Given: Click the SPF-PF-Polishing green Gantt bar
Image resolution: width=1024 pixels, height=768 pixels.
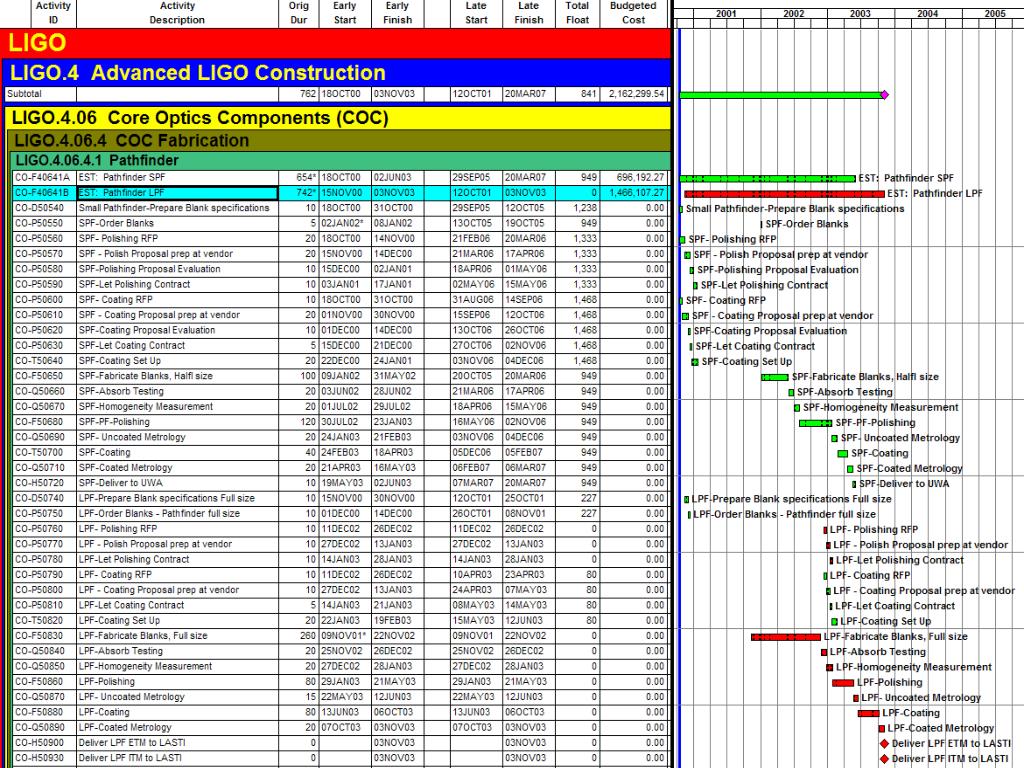Looking at the screenshot, I should point(816,423).
